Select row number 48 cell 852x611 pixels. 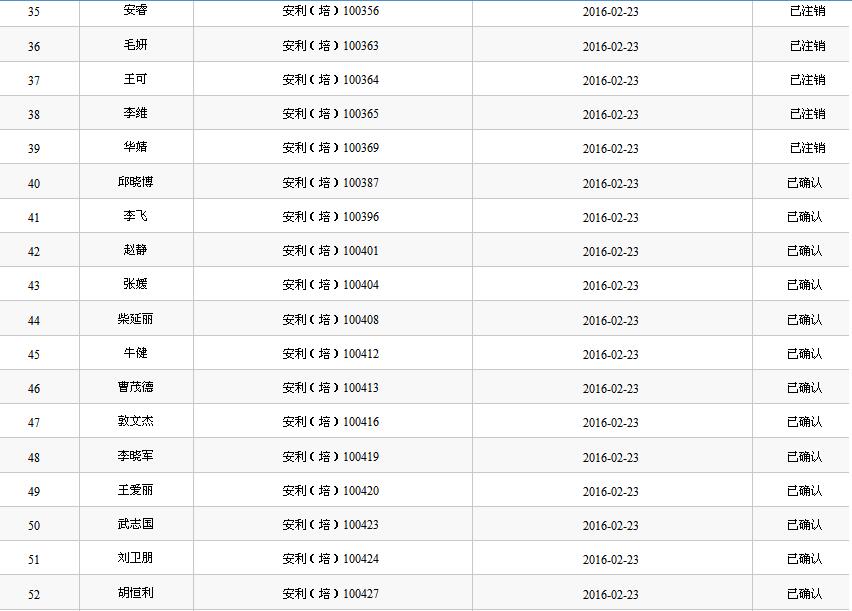[x=34, y=458]
